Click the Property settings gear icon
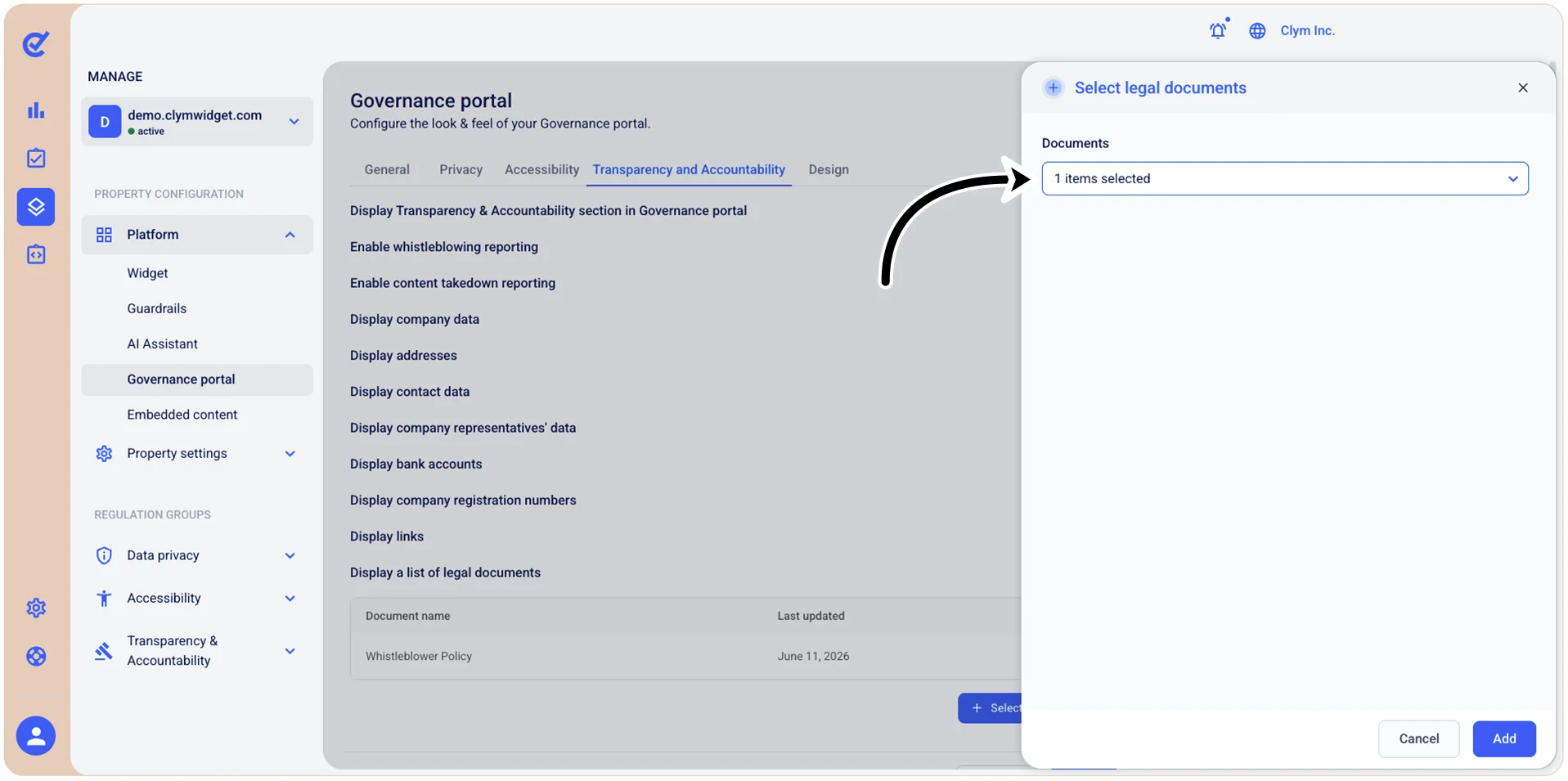The image size is (1568, 781). click(x=104, y=453)
